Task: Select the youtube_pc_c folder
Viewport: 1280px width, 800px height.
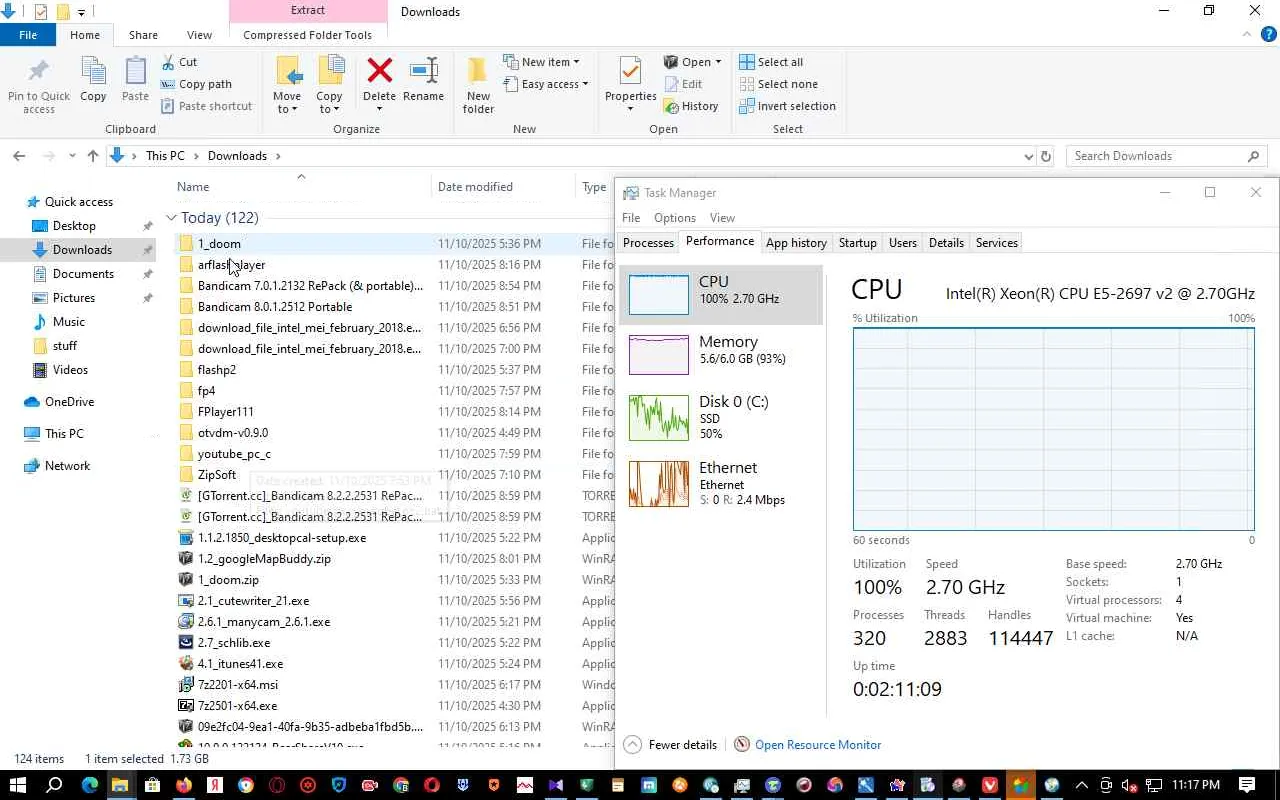Action: [234, 454]
